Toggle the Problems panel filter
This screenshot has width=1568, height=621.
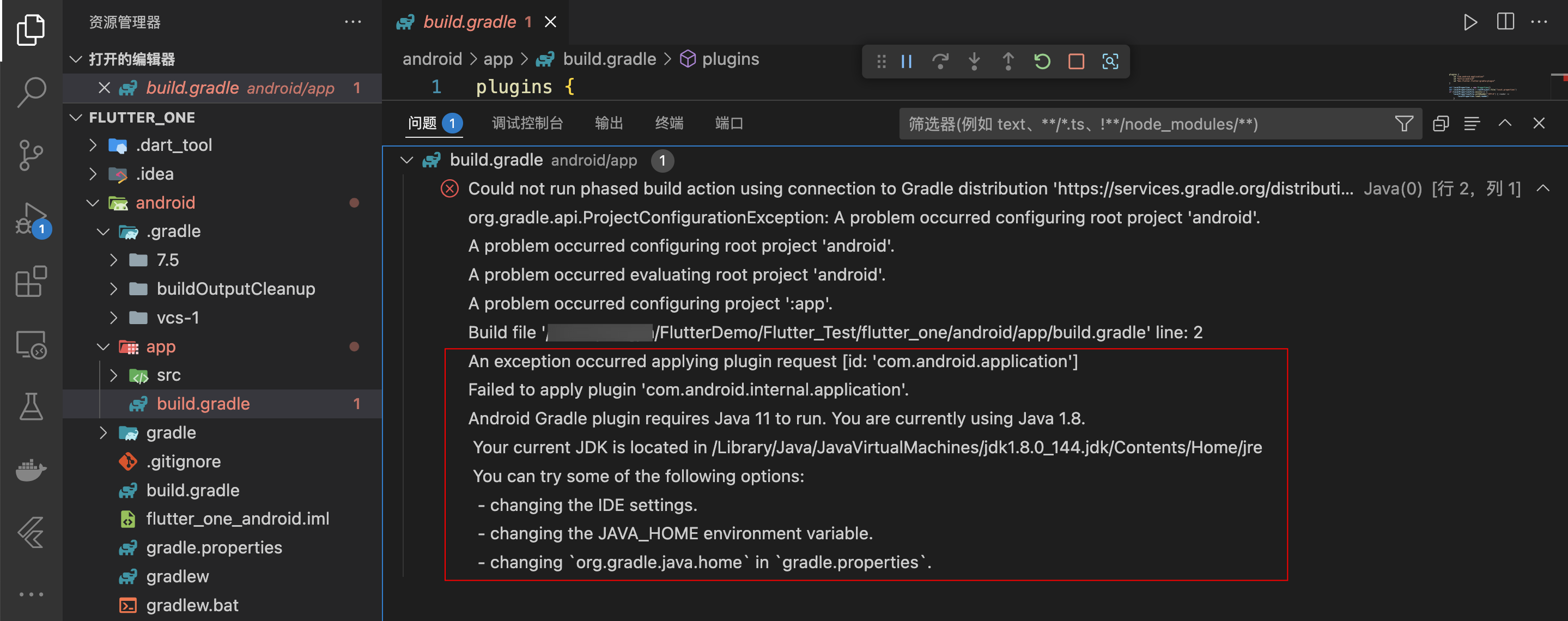tap(1403, 124)
